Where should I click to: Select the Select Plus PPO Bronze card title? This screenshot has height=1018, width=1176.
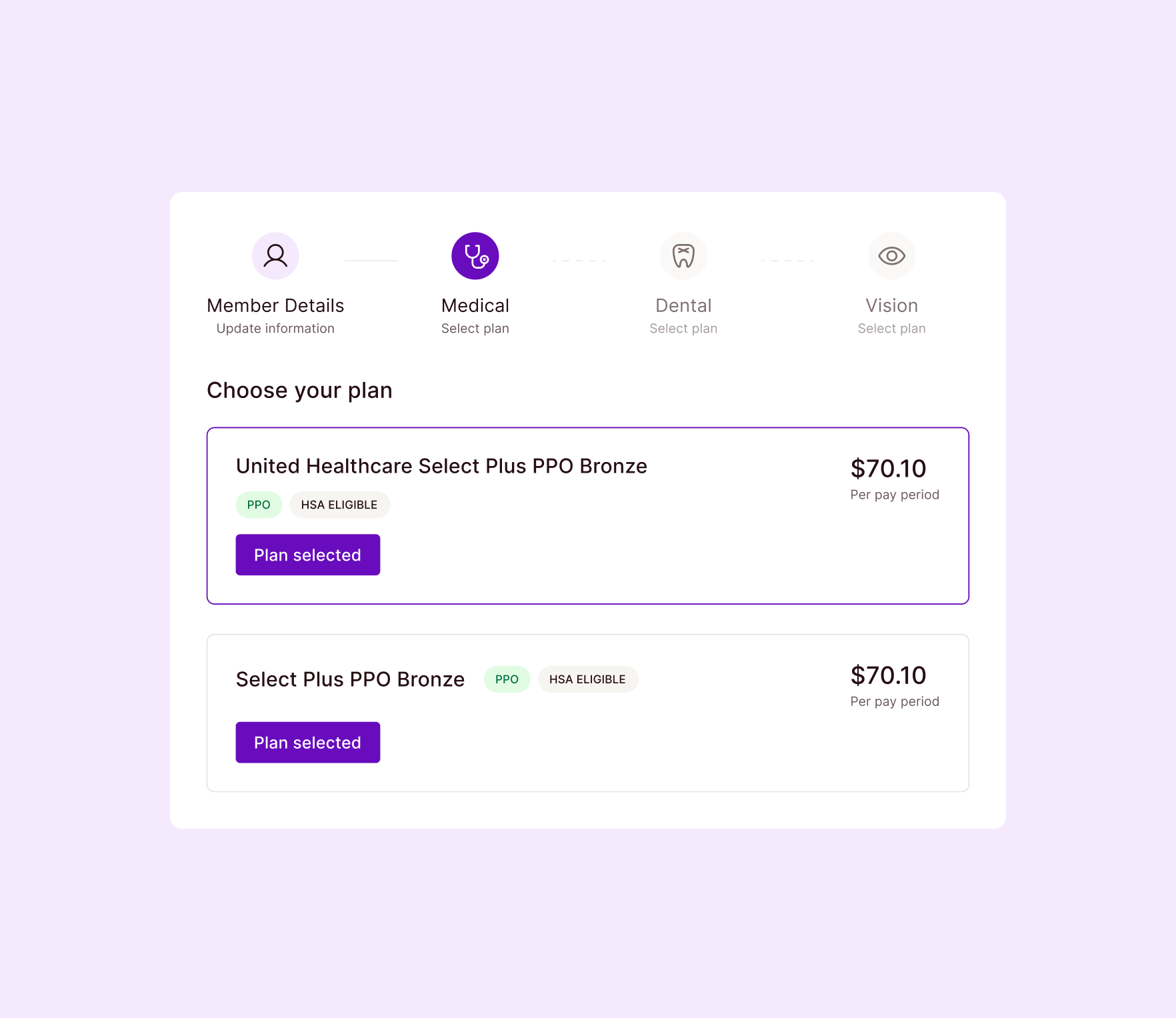tap(350, 679)
